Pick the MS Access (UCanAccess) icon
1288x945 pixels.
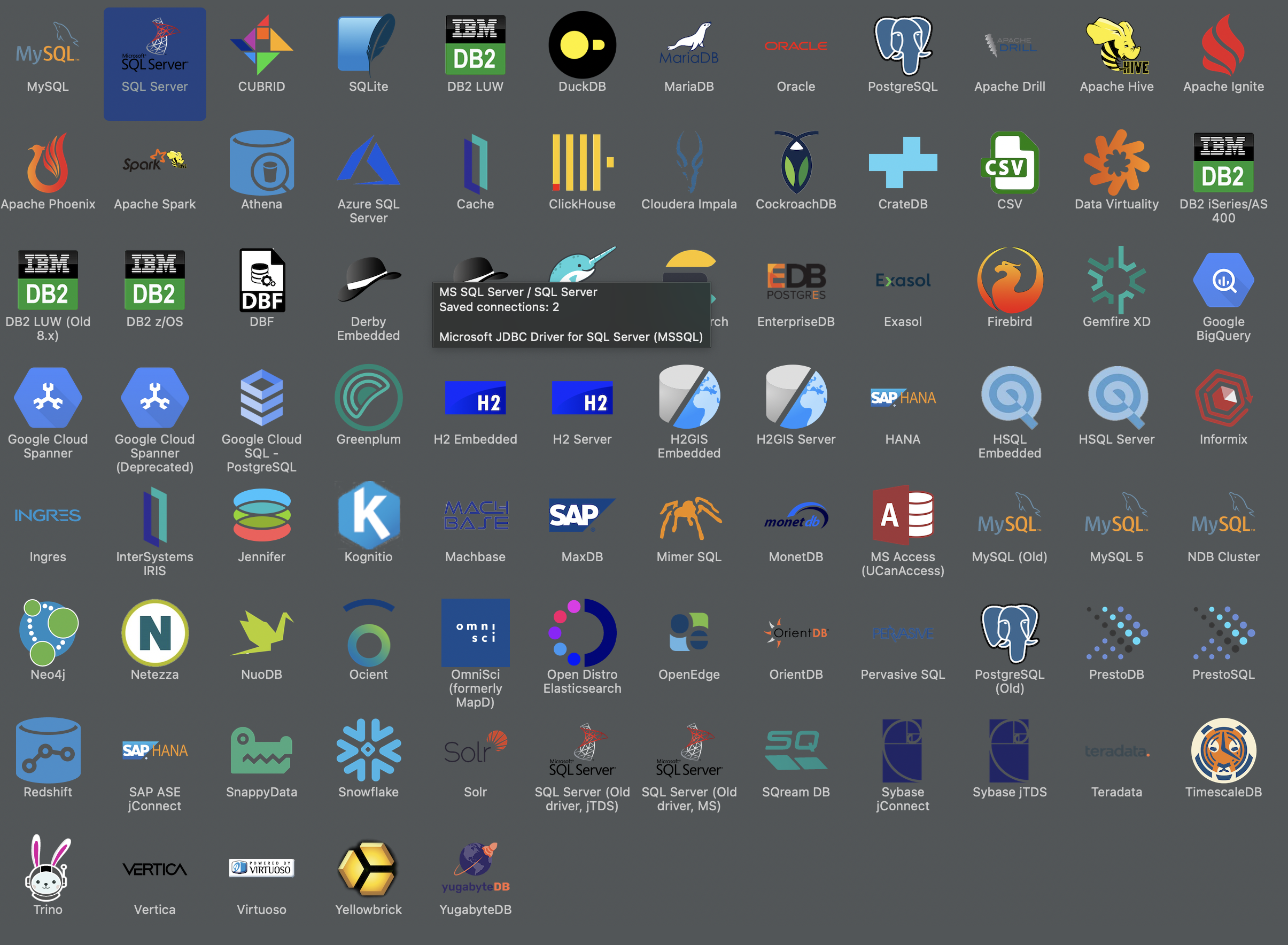click(x=903, y=515)
